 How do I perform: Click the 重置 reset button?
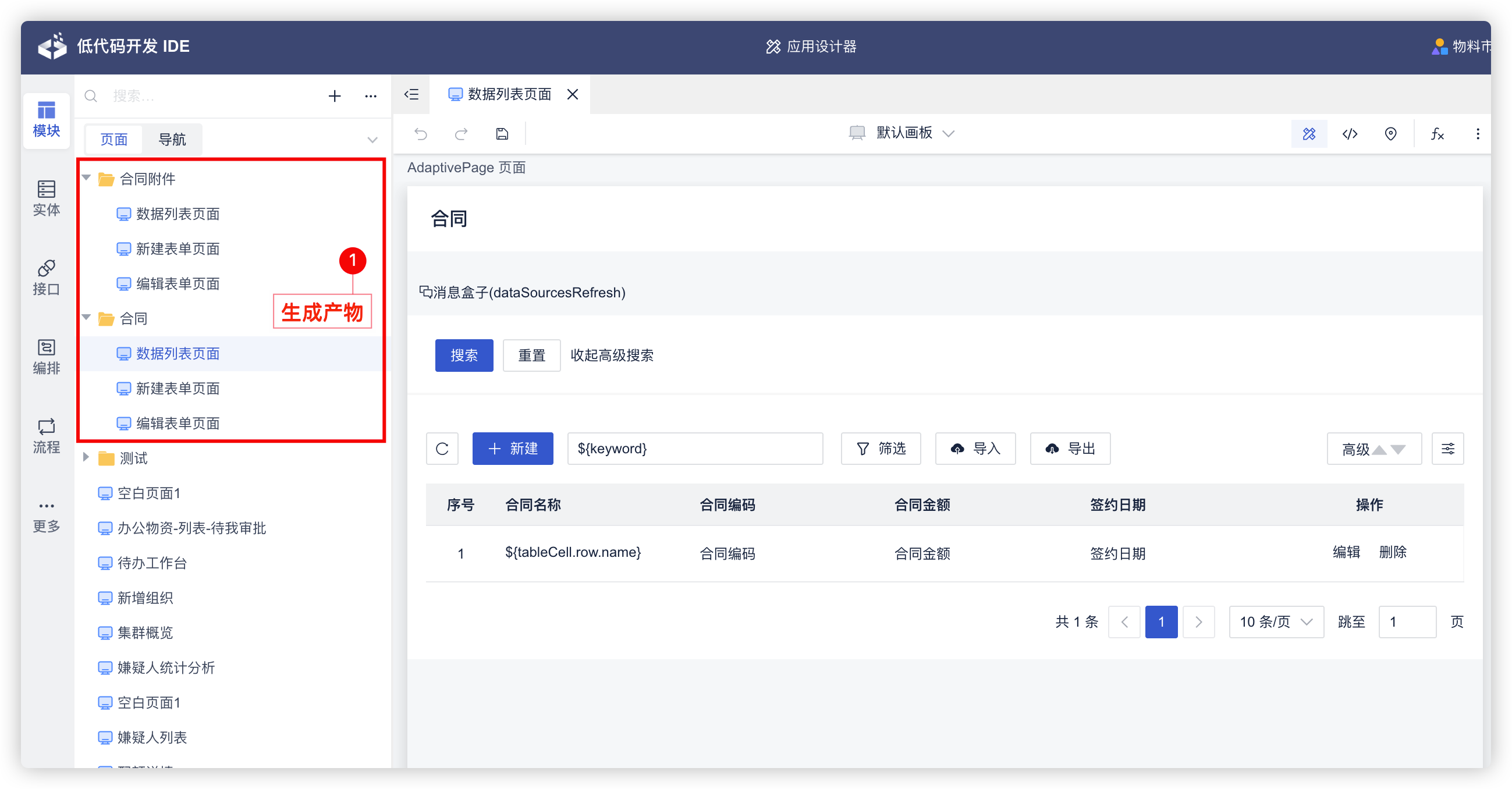click(x=531, y=356)
